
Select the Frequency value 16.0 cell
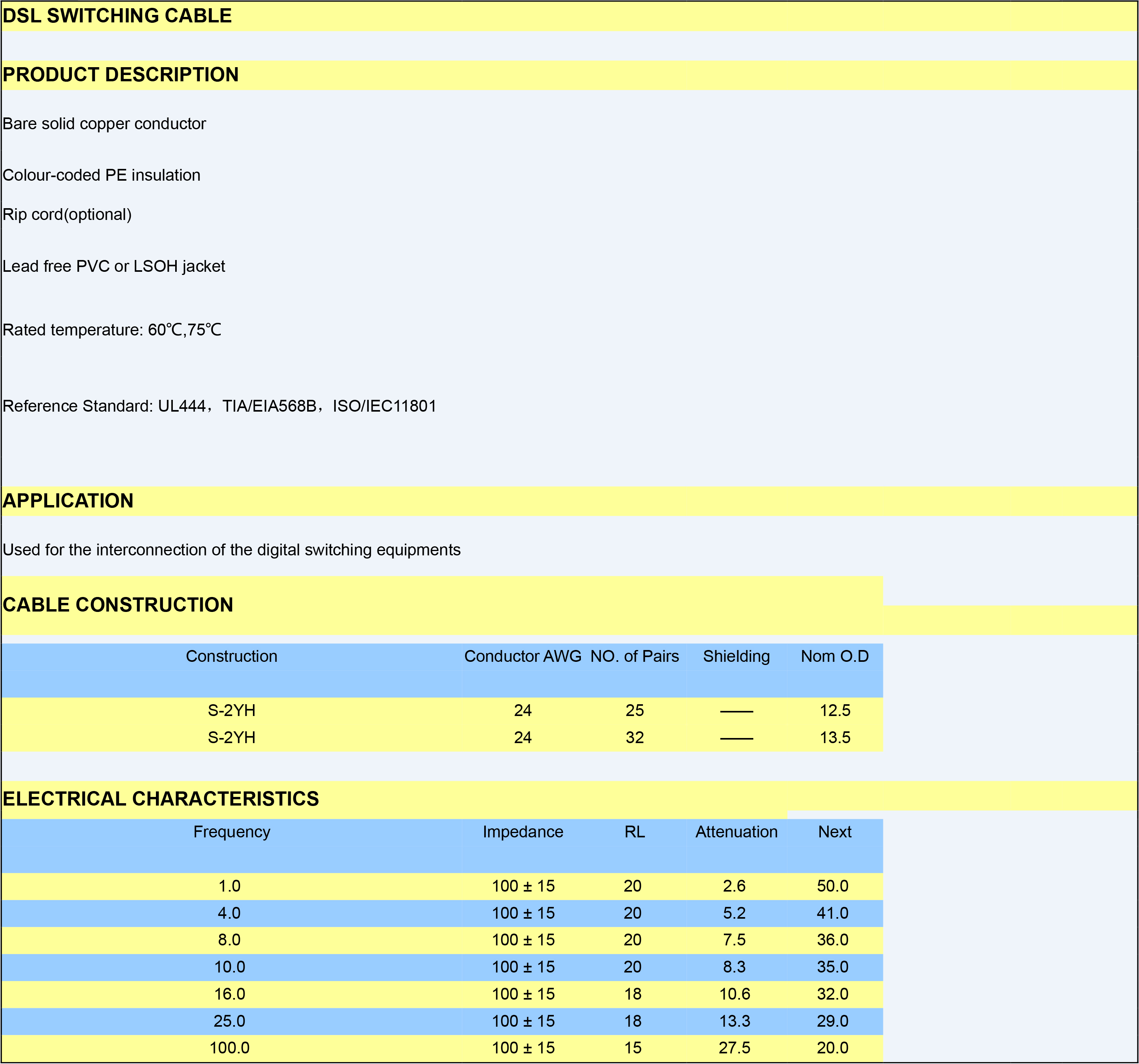(x=230, y=994)
